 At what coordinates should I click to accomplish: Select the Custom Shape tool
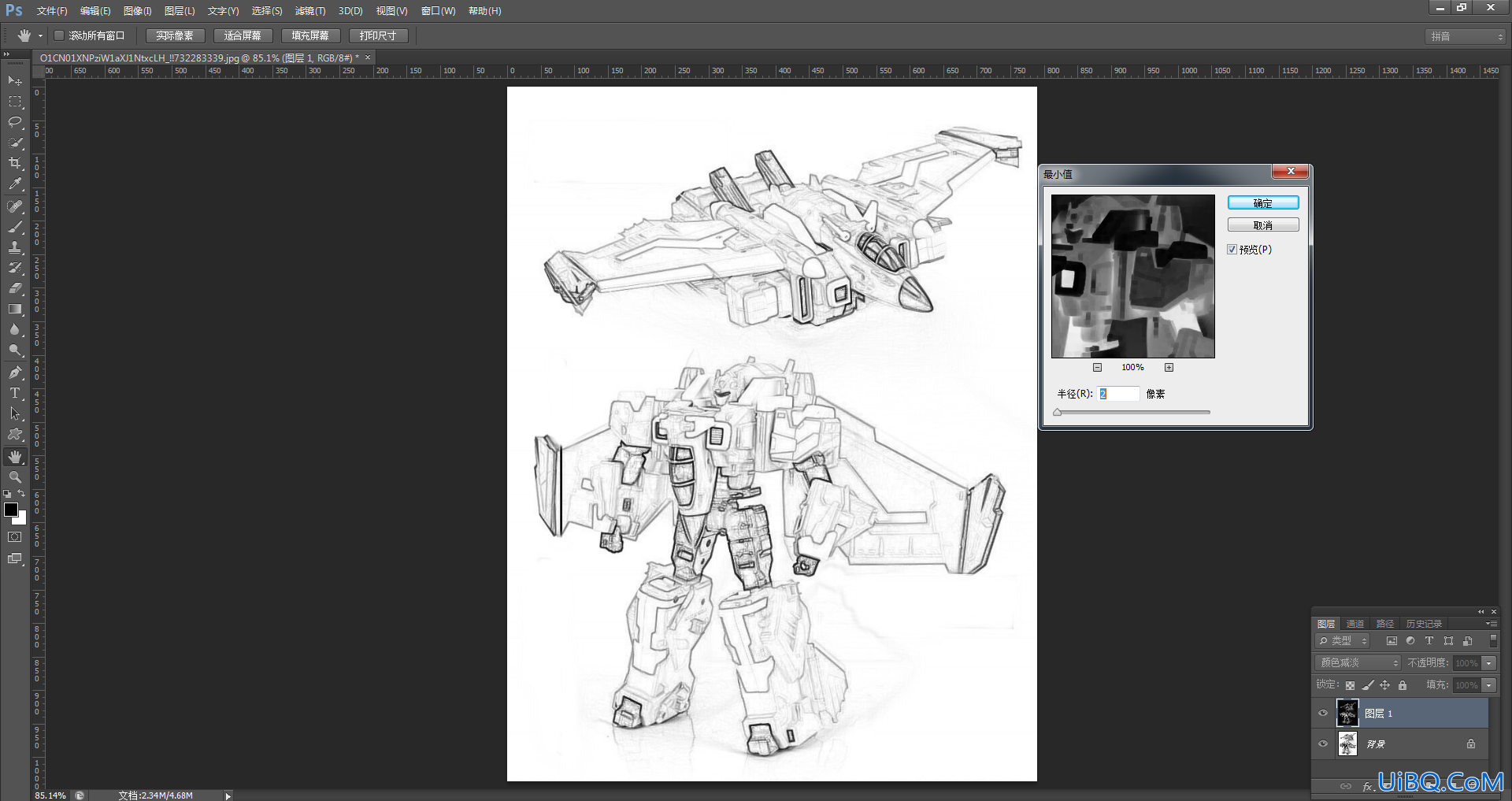tap(15, 434)
